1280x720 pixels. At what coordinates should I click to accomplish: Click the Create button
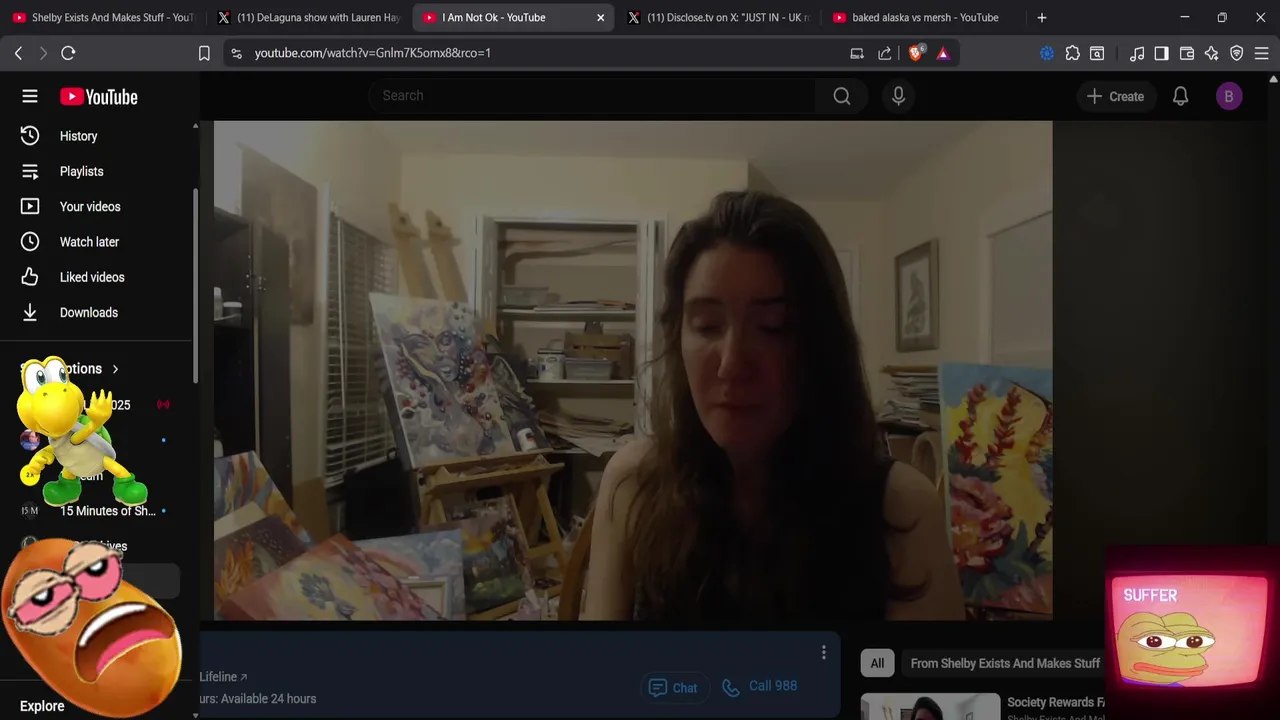point(1115,96)
